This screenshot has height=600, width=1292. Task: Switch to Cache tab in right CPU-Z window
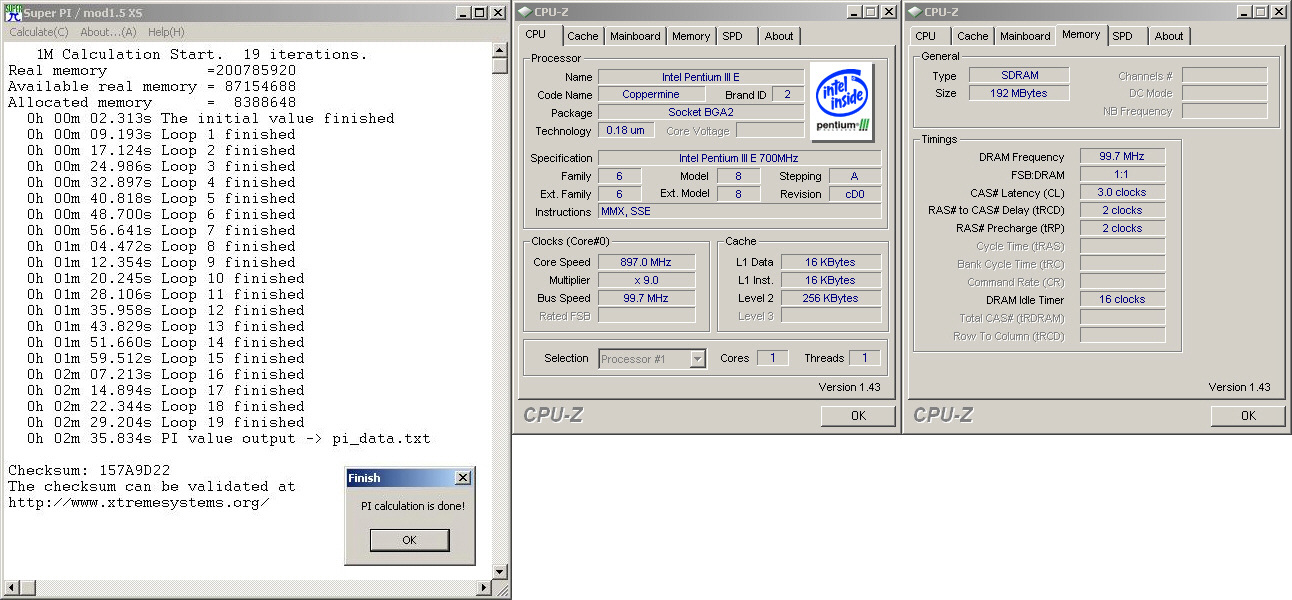point(972,36)
